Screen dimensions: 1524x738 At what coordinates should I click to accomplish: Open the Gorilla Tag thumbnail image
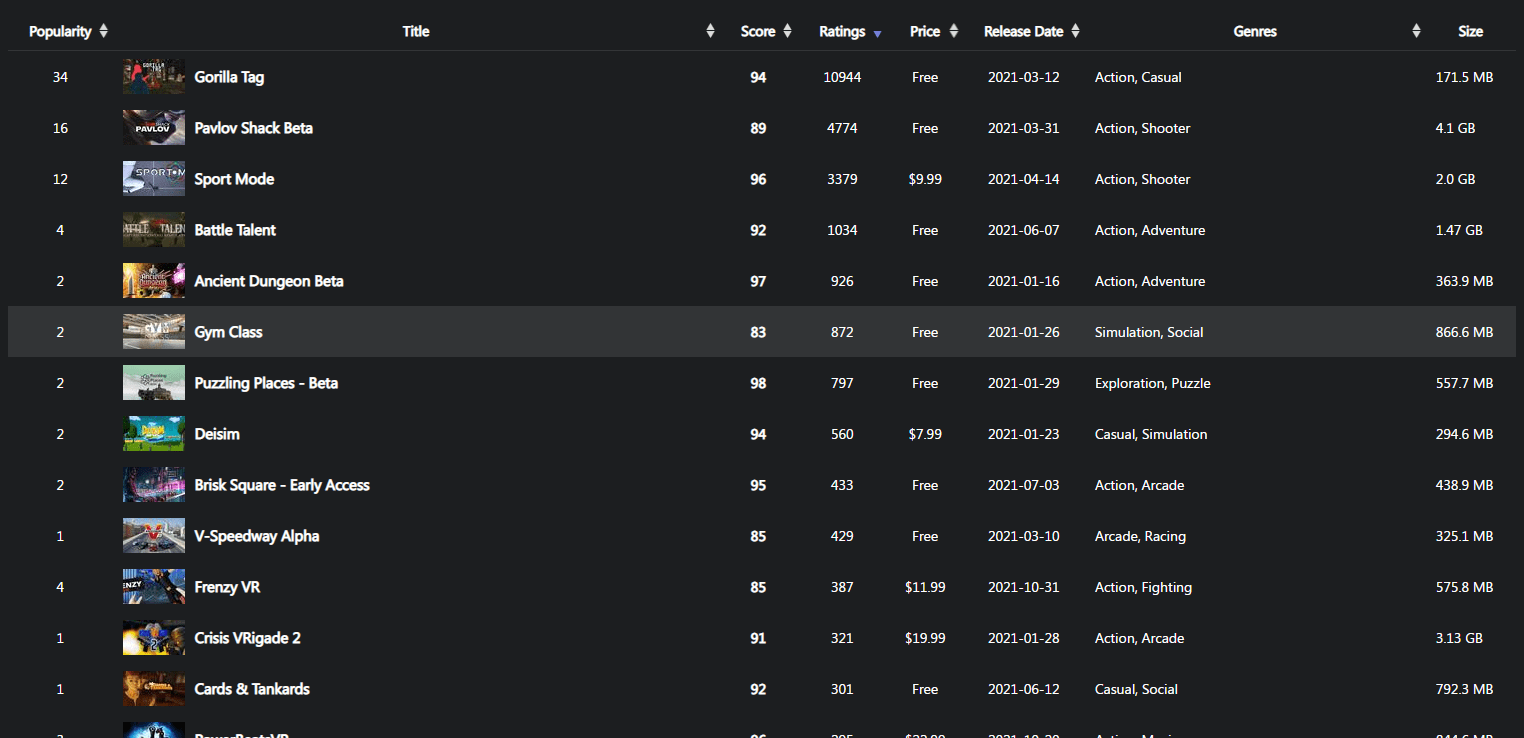coord(154,77)
